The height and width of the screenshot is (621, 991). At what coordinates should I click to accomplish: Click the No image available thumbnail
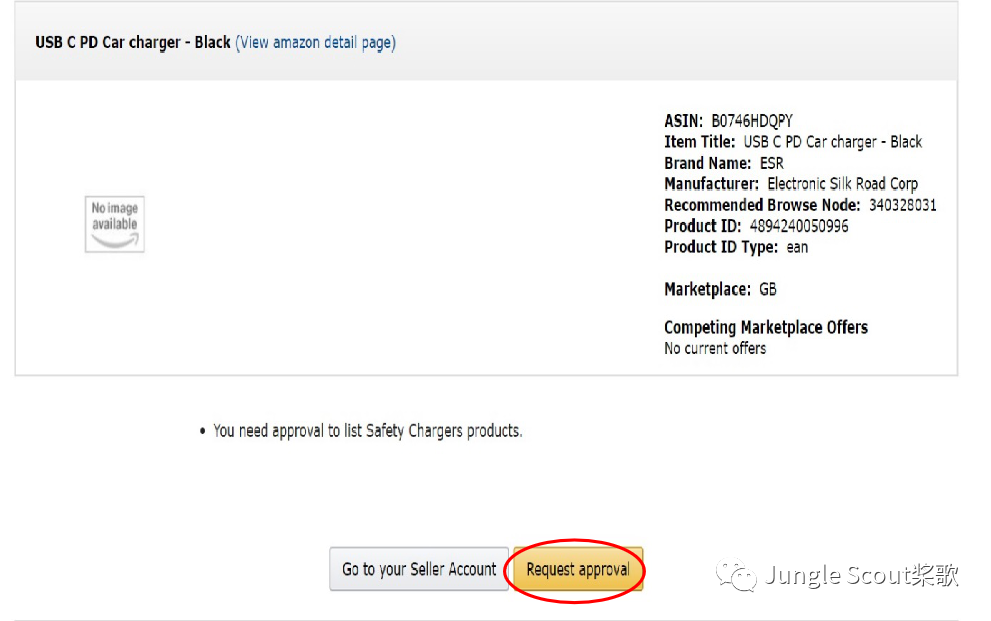point(115,223)
